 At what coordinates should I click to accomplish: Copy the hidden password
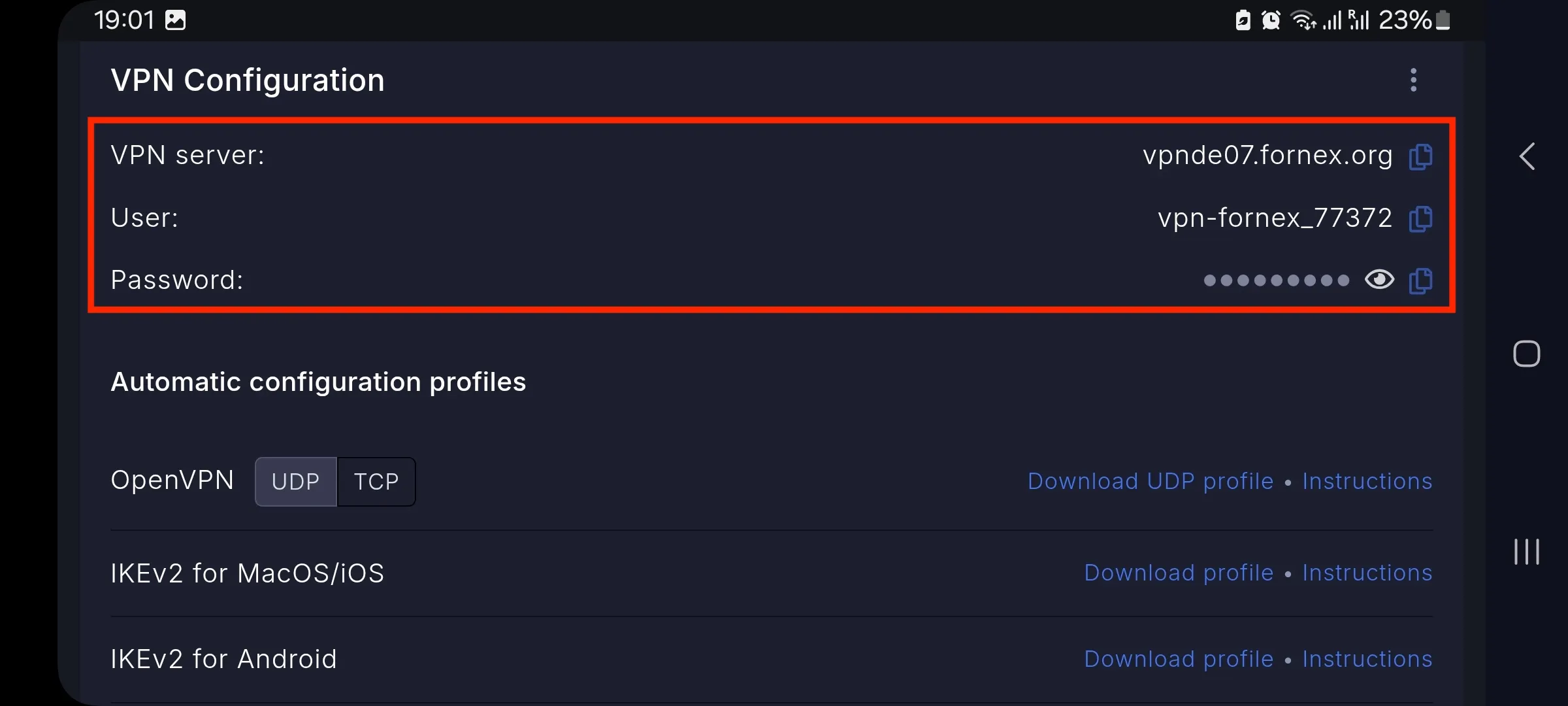pos(1420,281)
